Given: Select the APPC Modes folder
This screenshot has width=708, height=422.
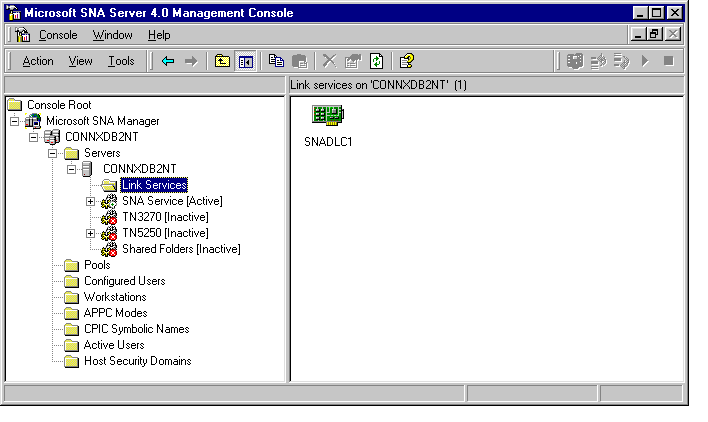Looking at the screenshot, I should click(x=115, y=313).
